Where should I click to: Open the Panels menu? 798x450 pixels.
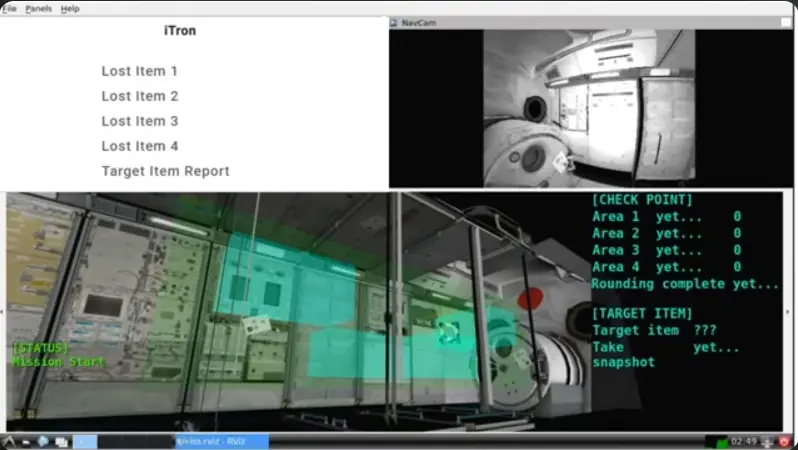[x=38, y=8]
